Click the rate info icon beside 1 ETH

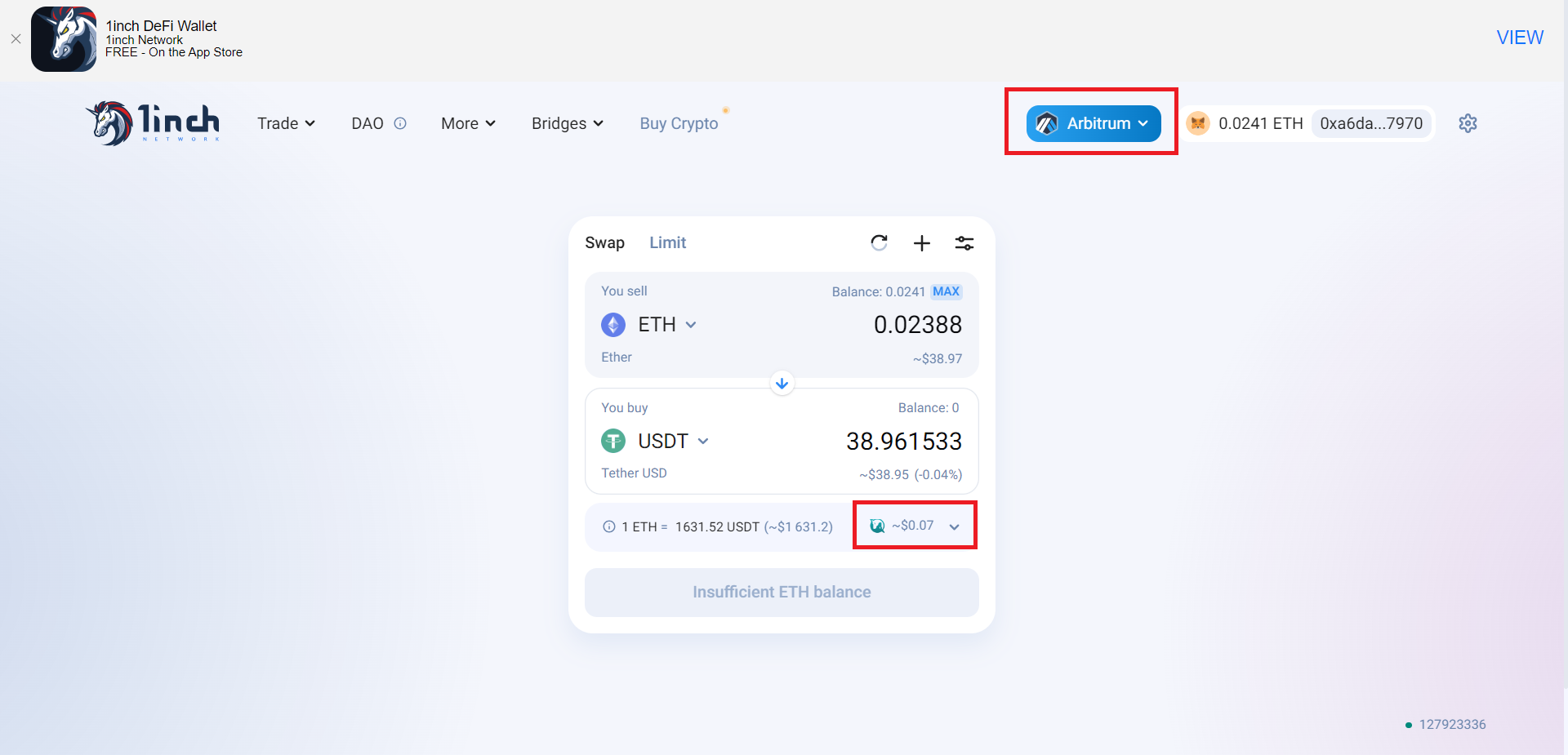609,526
